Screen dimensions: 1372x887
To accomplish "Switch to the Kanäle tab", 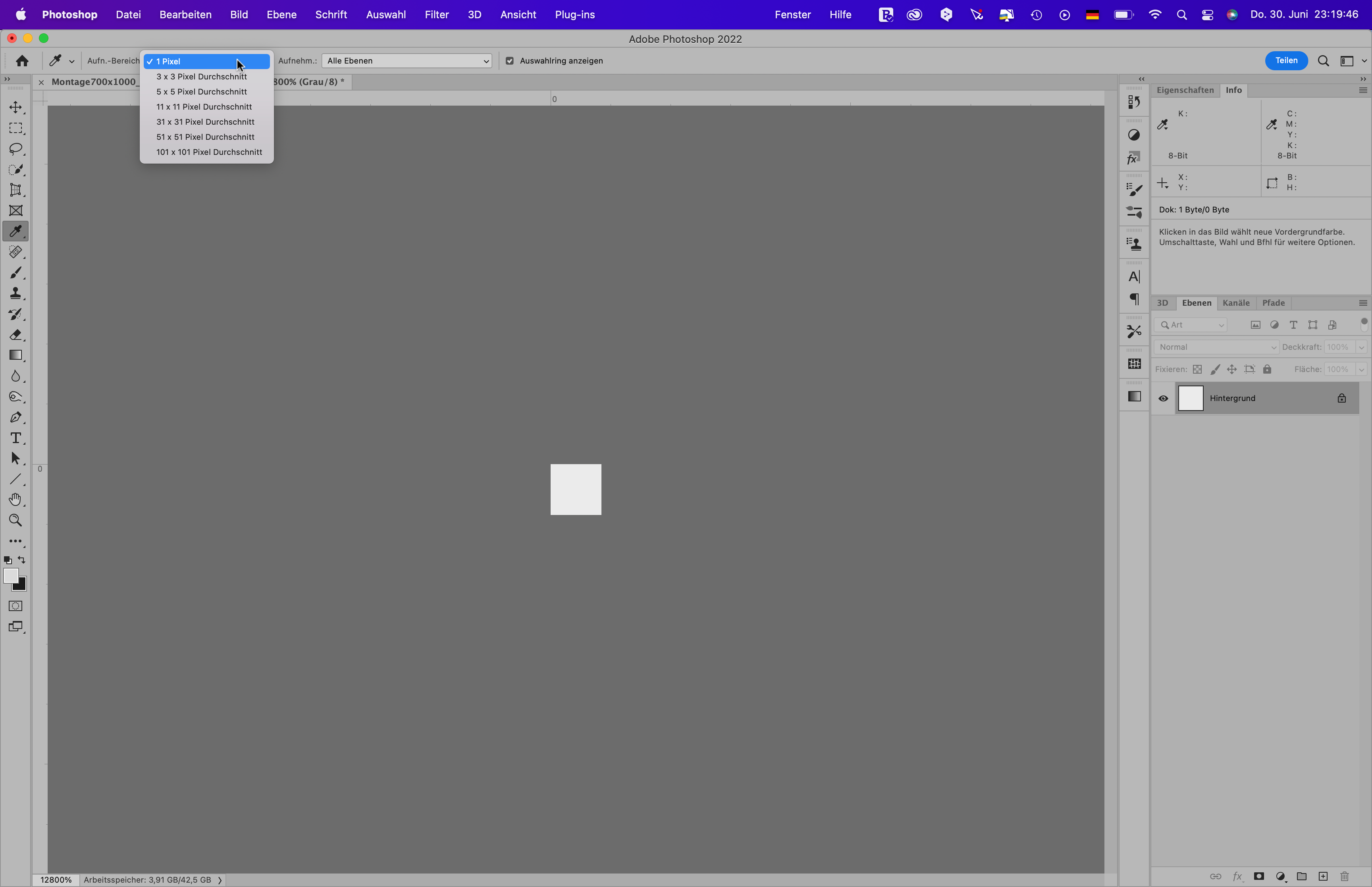I will coord(1235,303).
